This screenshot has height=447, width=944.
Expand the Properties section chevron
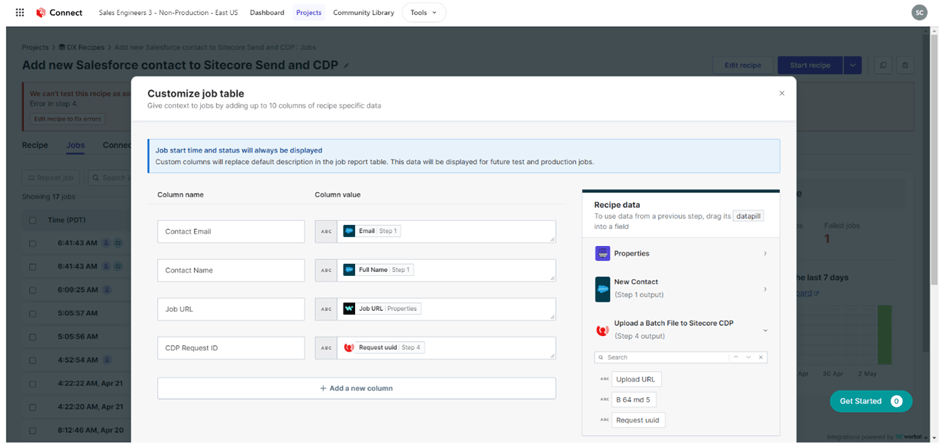(765, 254)
